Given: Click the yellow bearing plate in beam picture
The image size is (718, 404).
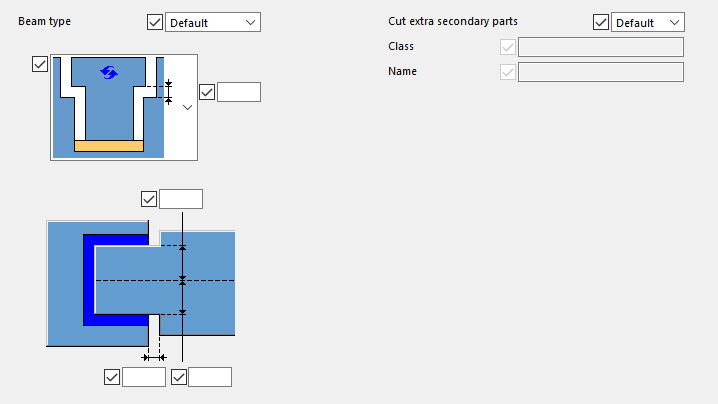Looking at the screenshot, I should click(109, 146).
